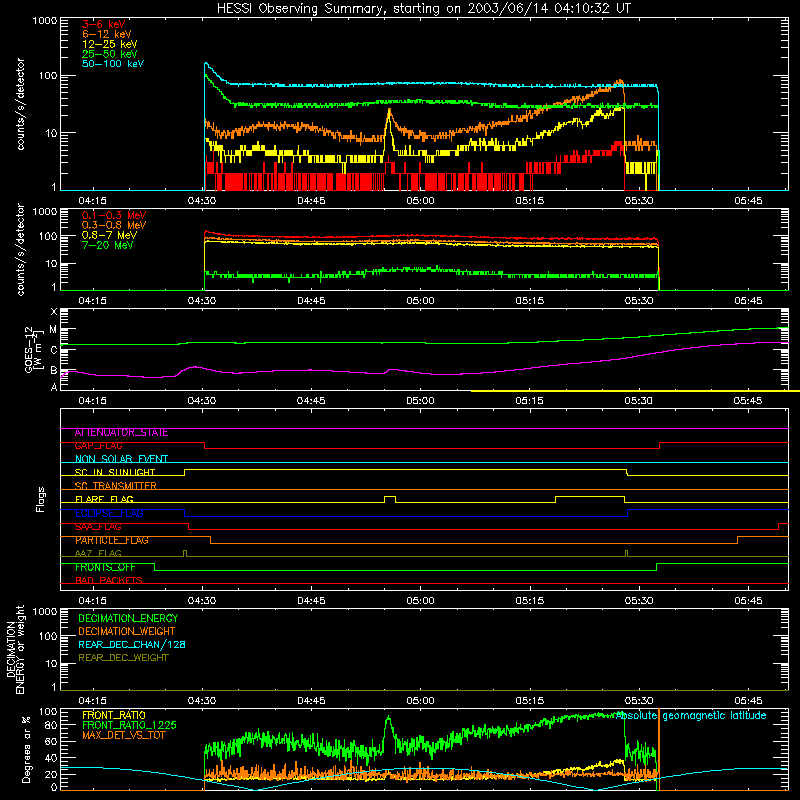Click the Flags panel axis label
Screen dimensions: 800x800
coord(40,499)
